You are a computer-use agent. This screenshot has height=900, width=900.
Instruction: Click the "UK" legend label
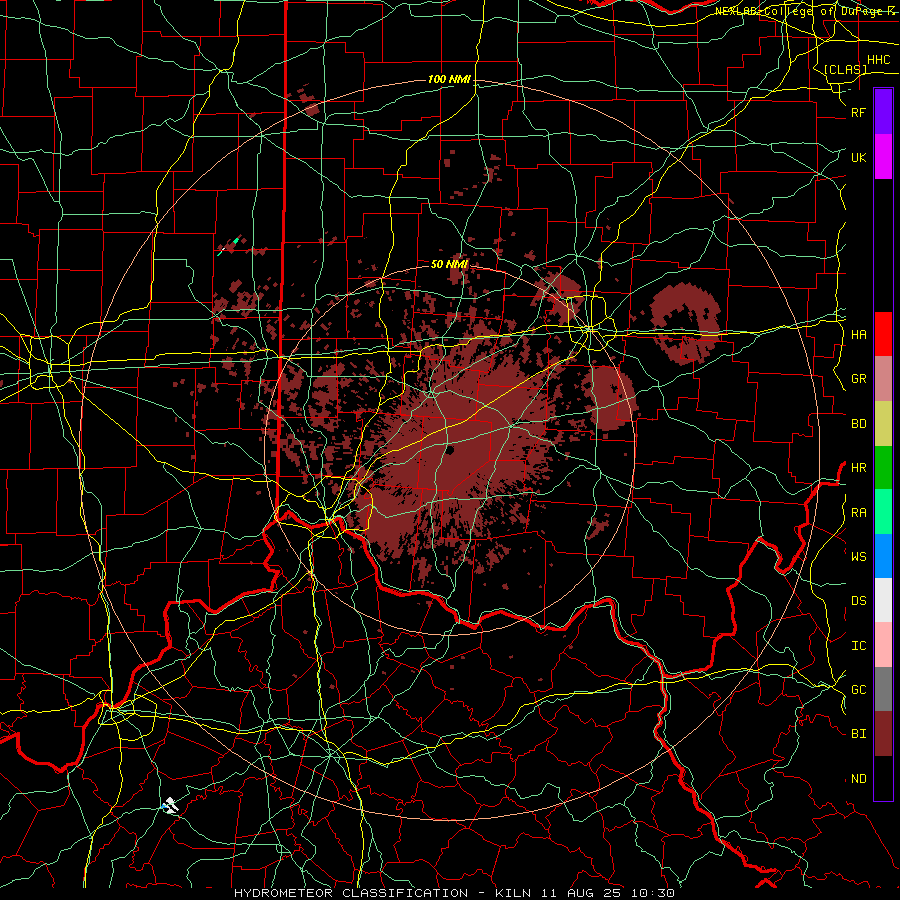(858, 157)
